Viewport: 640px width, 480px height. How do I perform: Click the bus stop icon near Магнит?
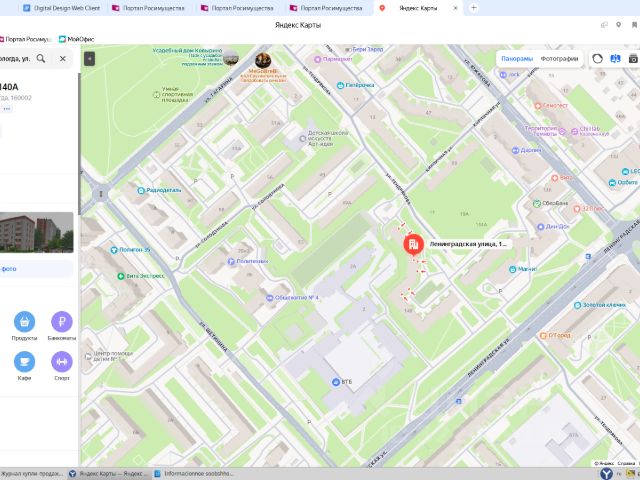(588, 257)
